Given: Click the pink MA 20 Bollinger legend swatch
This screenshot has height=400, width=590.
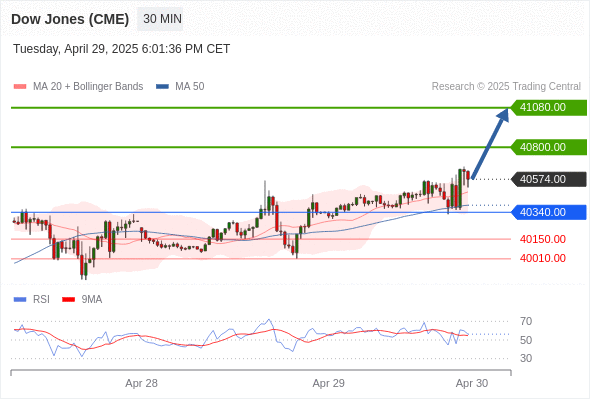Looking at the screenshot, I should [x=20, y=87].
